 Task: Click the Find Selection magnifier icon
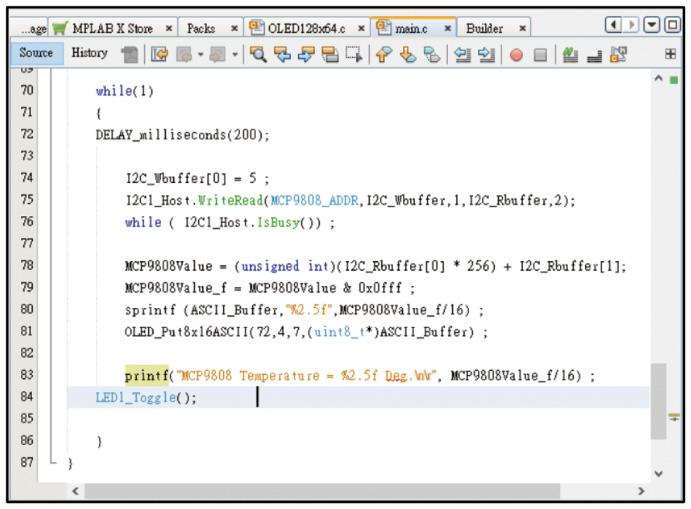(258, 54)
